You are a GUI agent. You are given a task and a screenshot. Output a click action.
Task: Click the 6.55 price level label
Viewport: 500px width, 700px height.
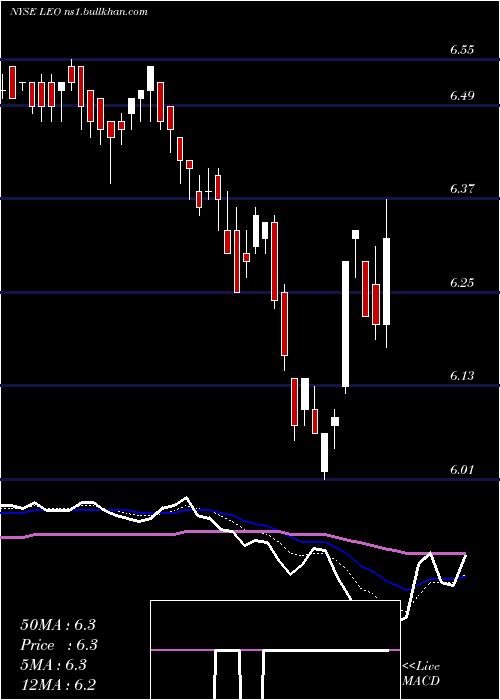462,50
